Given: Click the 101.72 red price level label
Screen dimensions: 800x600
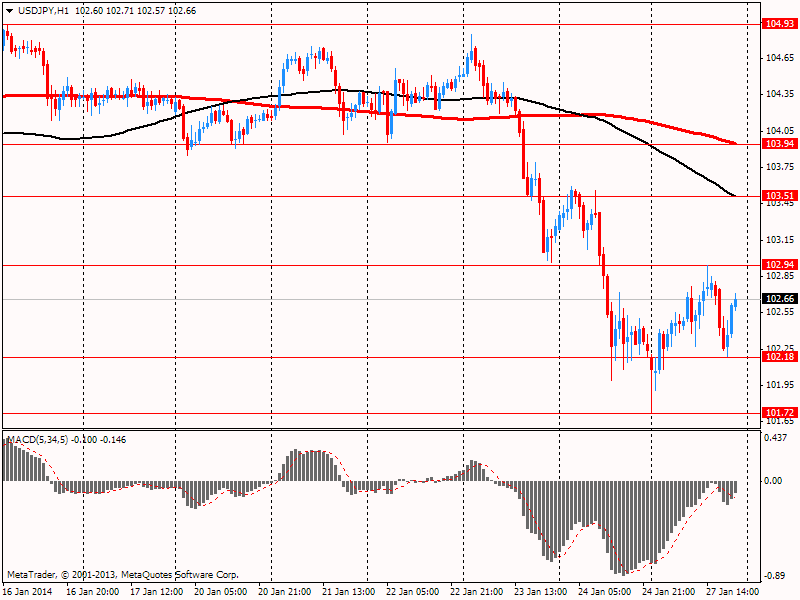Looking at the screenshot, I should [780, 412].
